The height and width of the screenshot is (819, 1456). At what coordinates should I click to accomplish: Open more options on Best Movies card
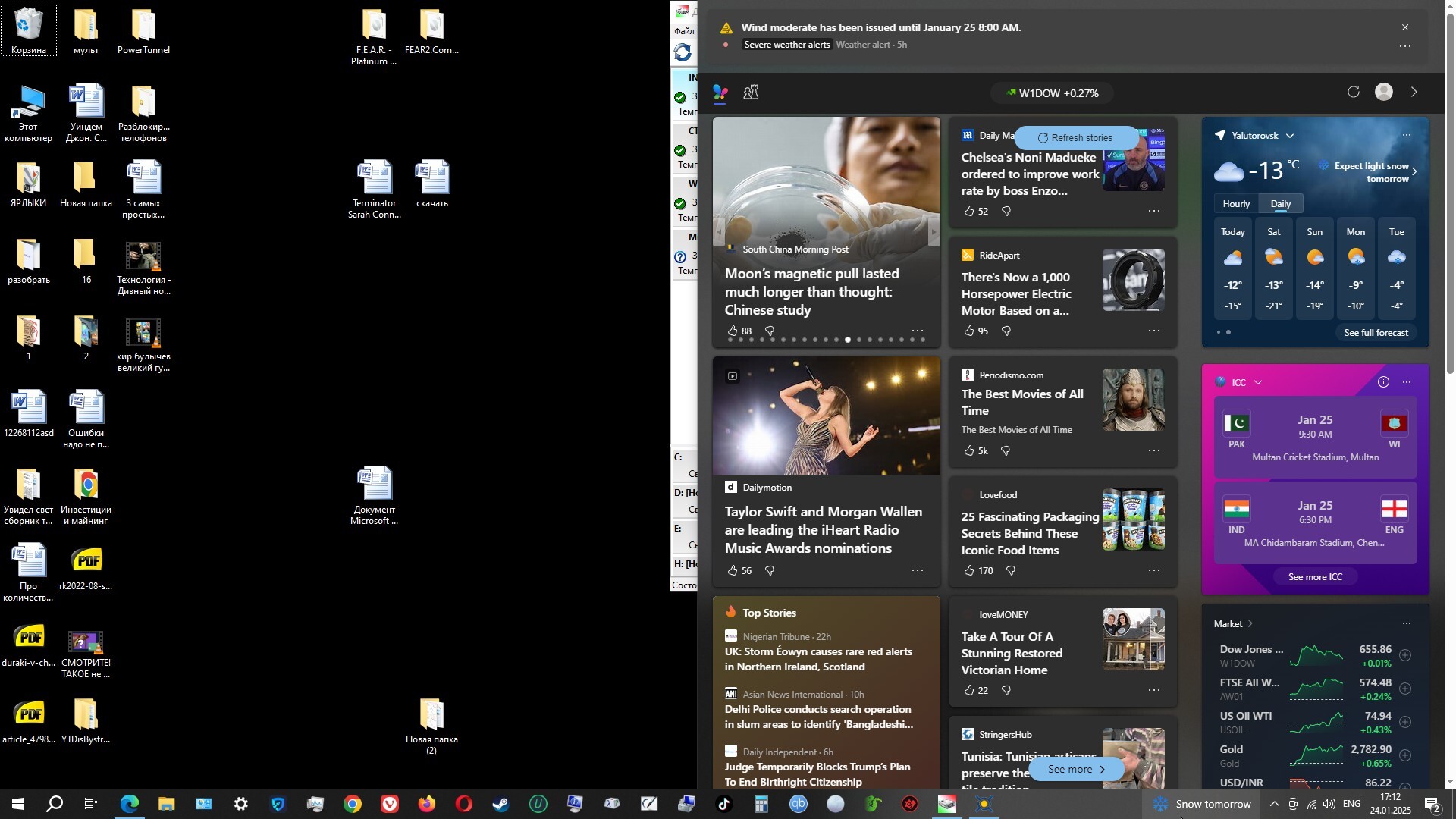tap(1154, 451)
